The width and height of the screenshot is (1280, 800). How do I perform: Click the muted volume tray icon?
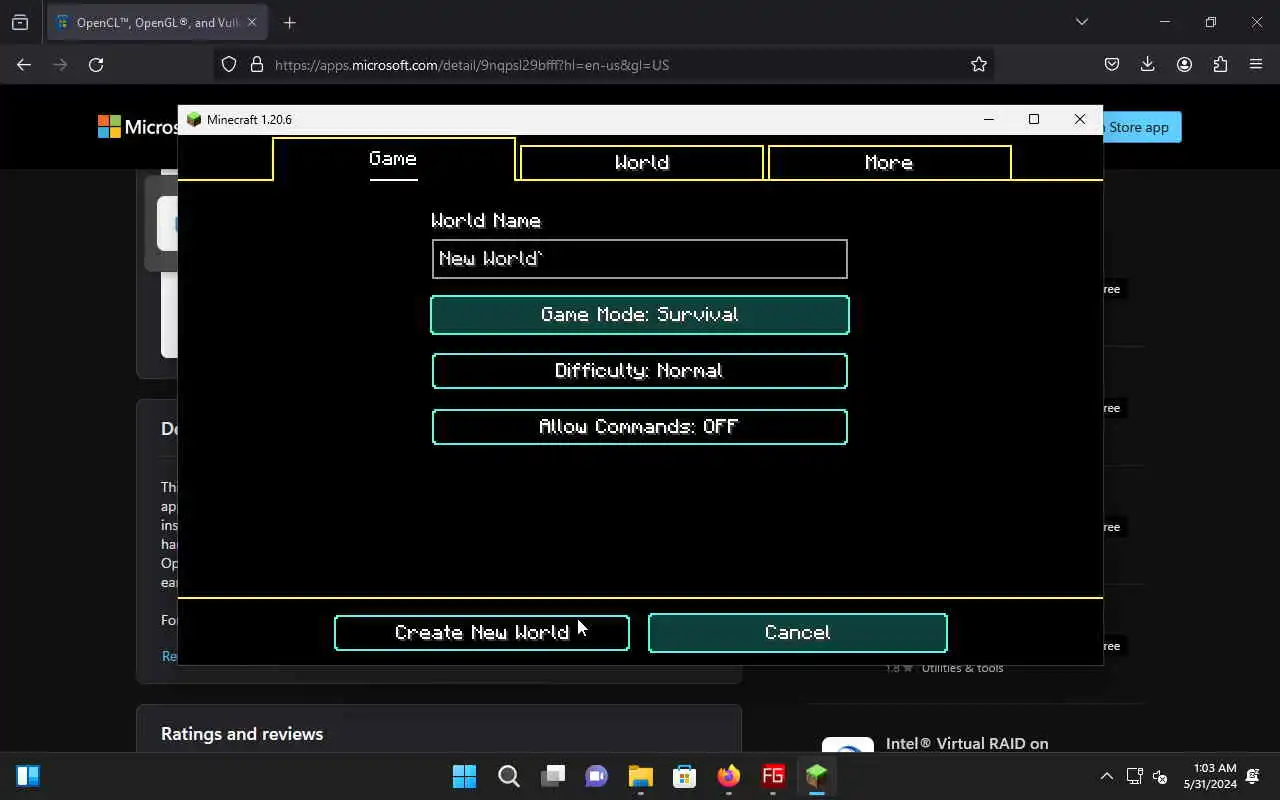[x=1160, y=776]
